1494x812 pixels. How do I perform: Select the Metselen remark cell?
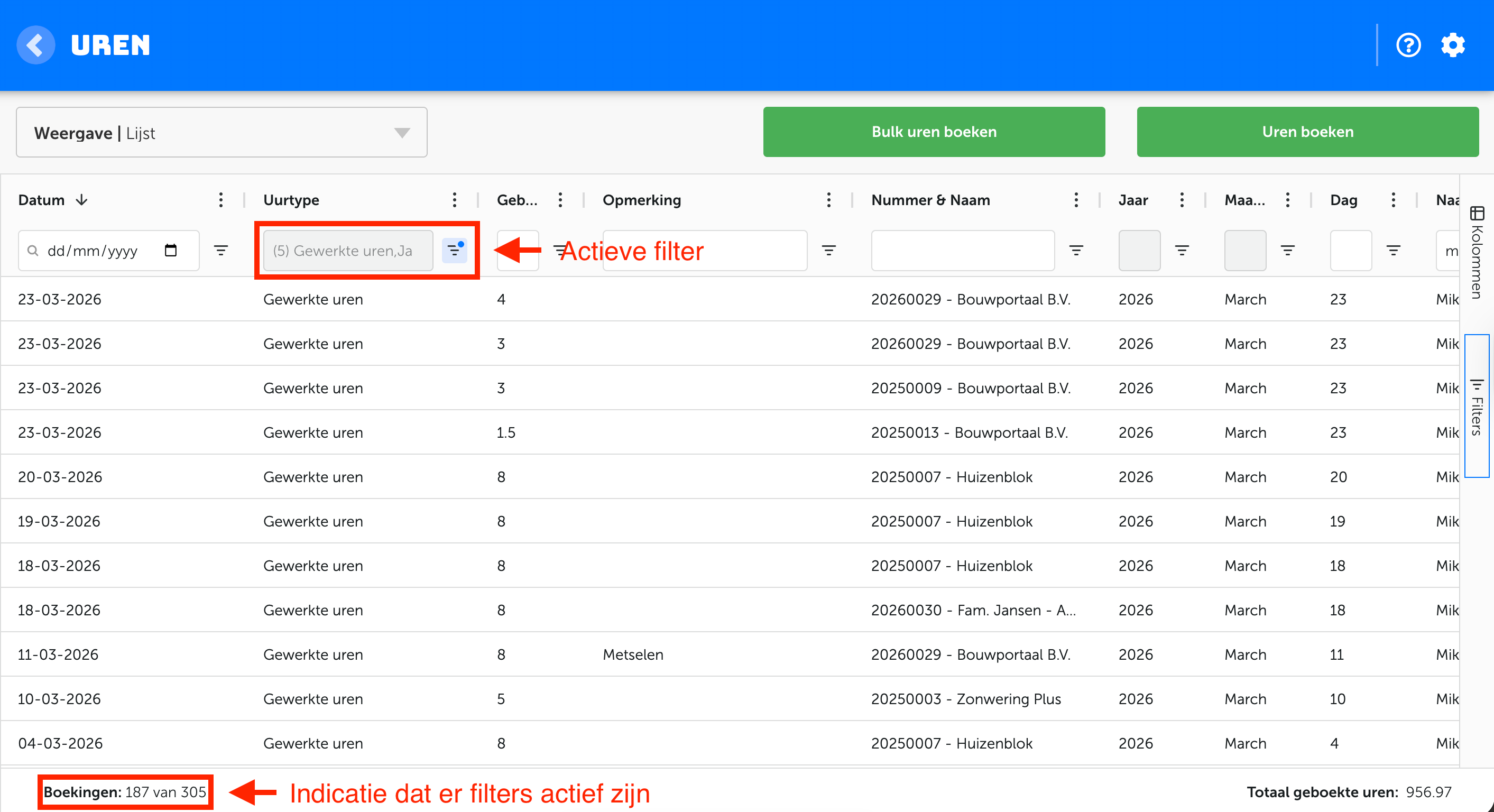click(x=633, y=654)
